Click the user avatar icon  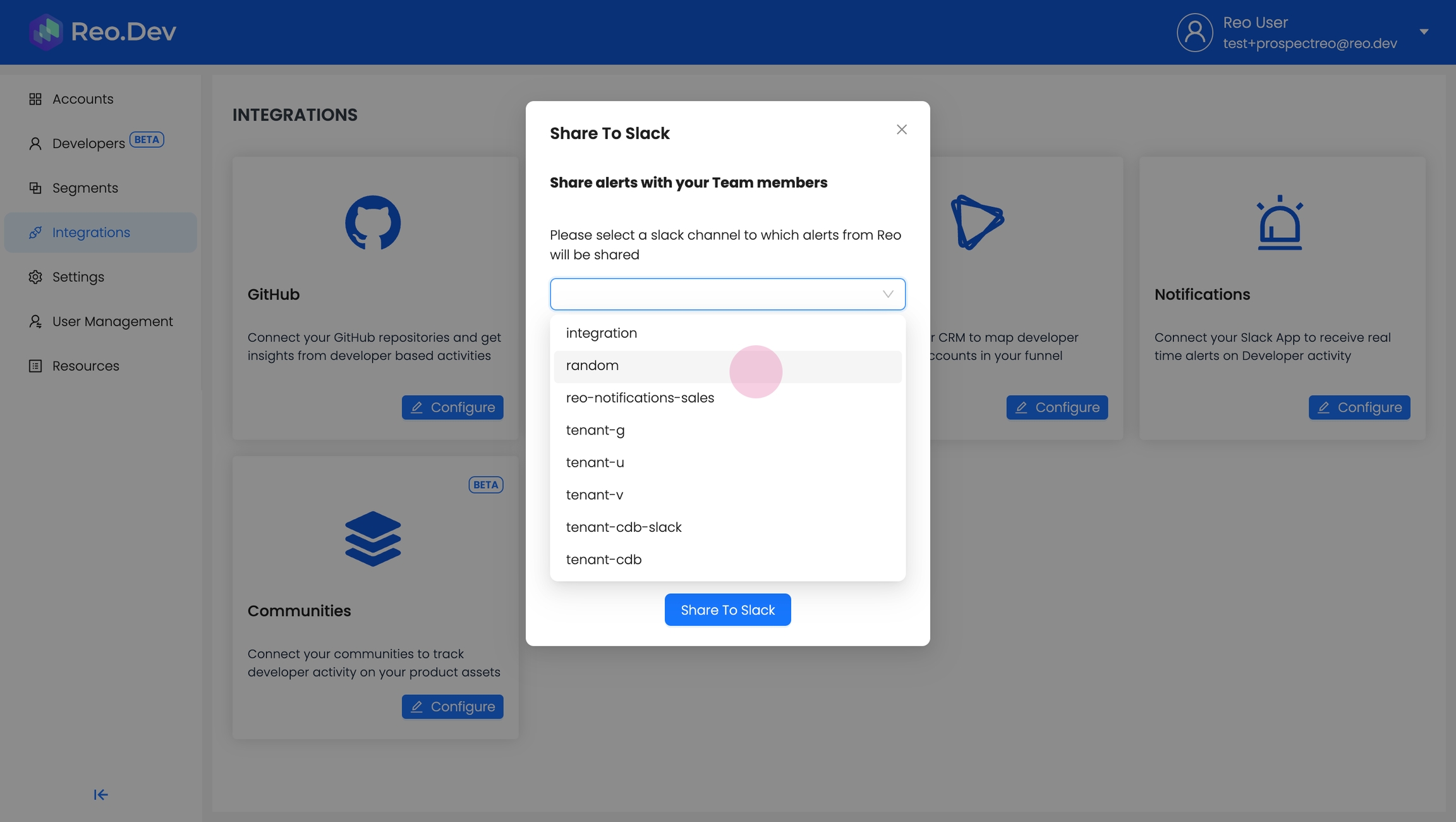1194,32
